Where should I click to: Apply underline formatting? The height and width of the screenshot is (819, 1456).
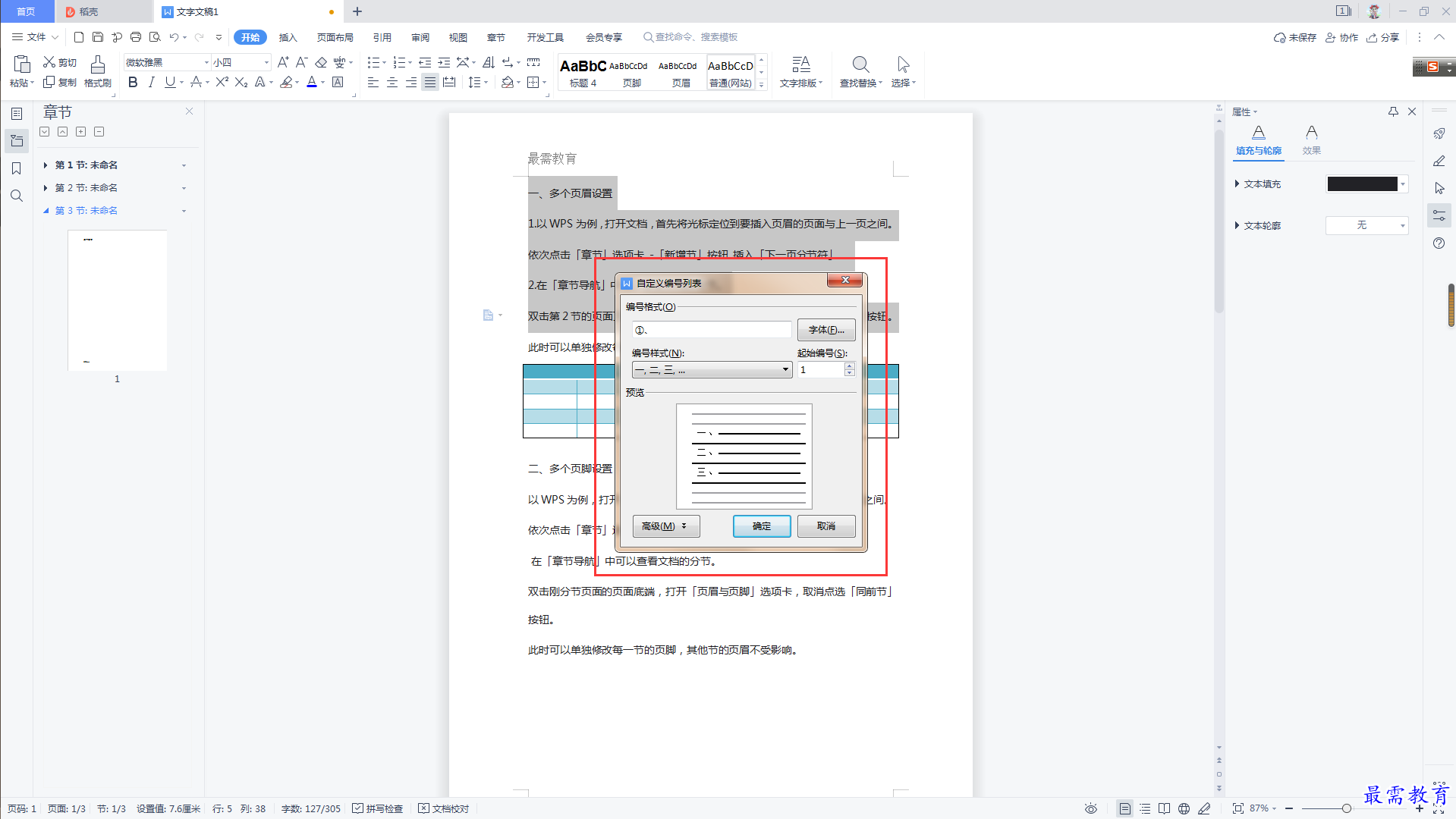pyautogui.click(x=170, y=83)
